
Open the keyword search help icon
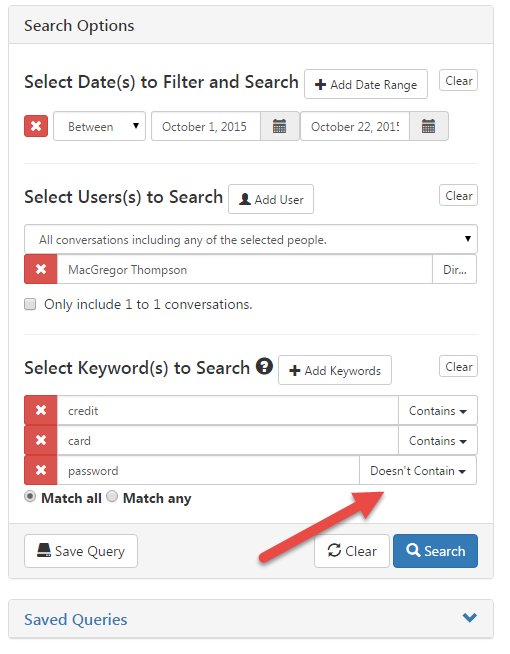[264, 366]
